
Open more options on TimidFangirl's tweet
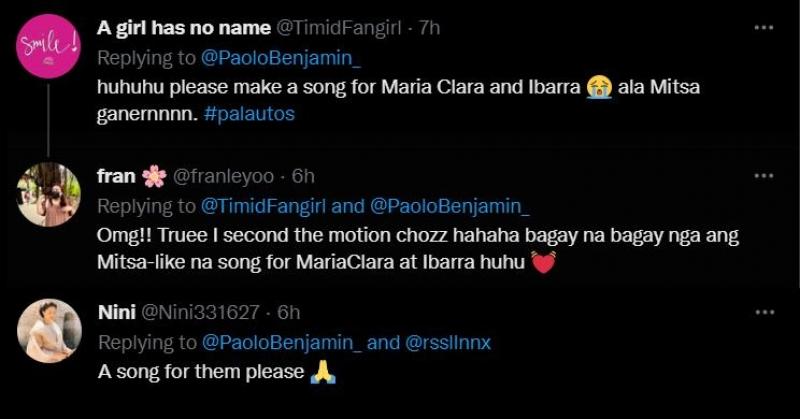click(x=764, y=28)
